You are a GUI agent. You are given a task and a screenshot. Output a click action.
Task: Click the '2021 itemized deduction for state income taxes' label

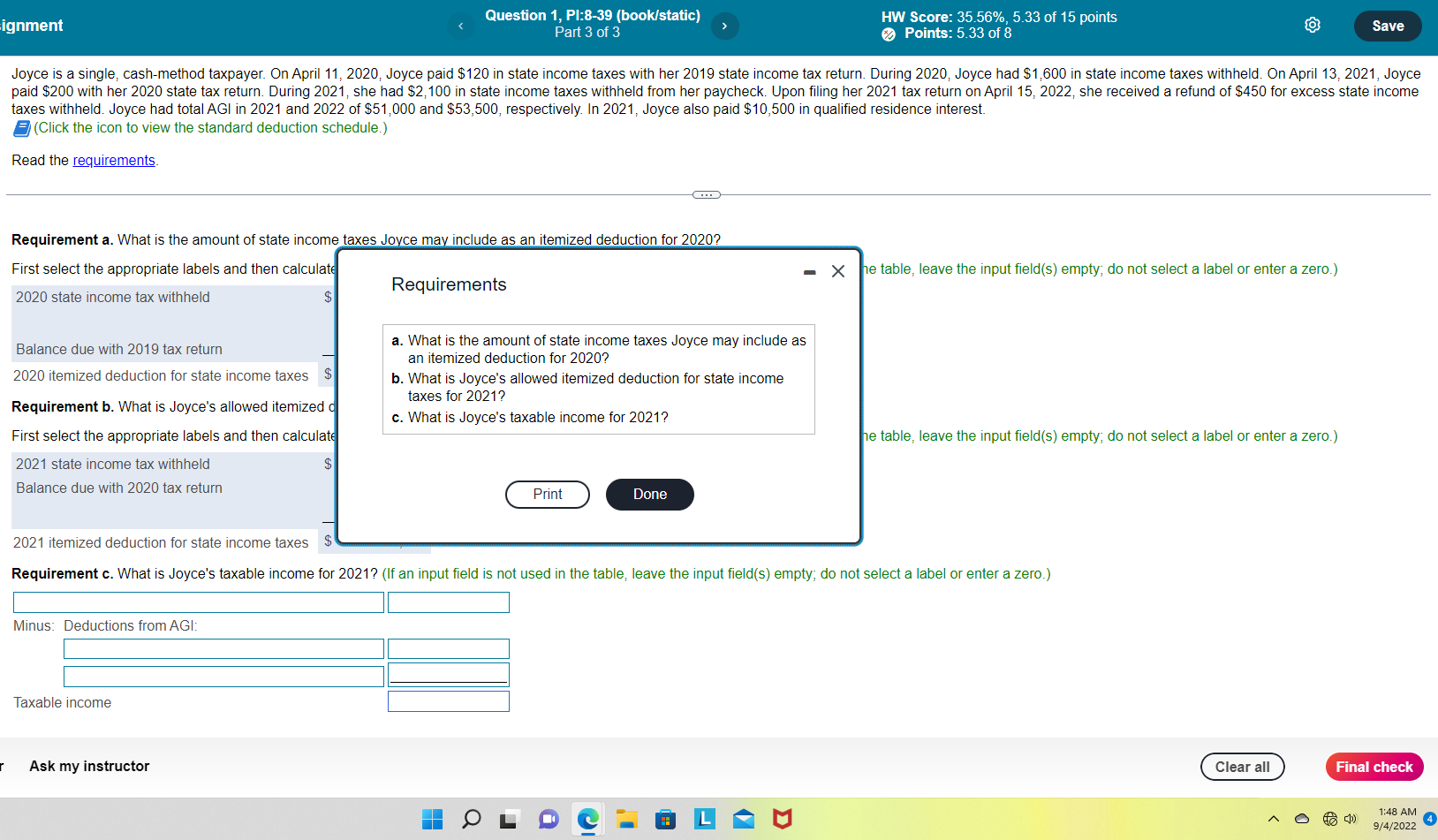161,542
